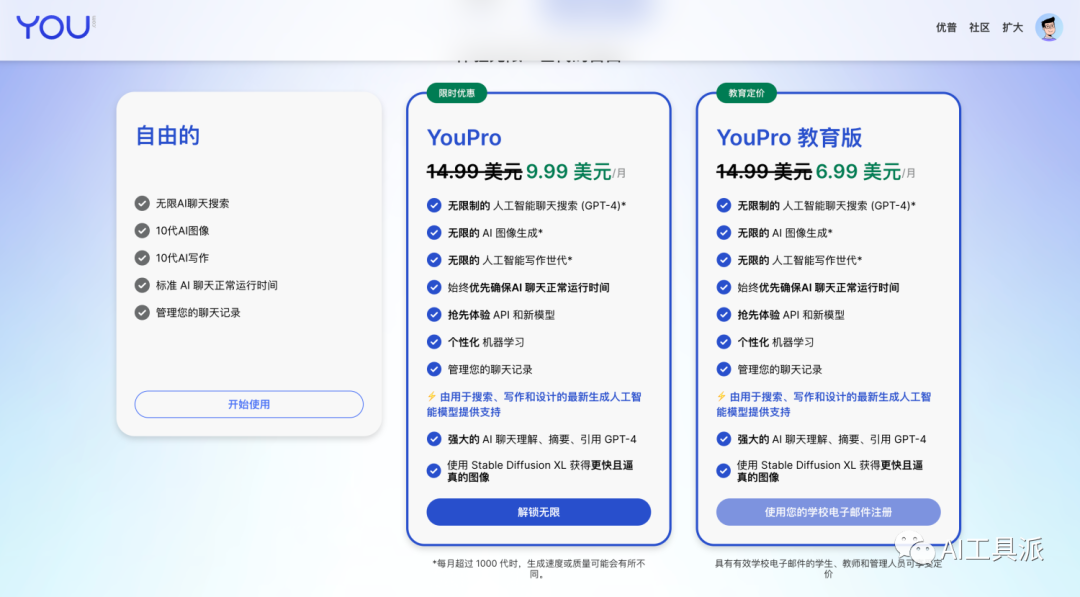Viewport: 1080px width, 597px height.
Task: Open the user avatar profile menu
Action: [1048, 28]
